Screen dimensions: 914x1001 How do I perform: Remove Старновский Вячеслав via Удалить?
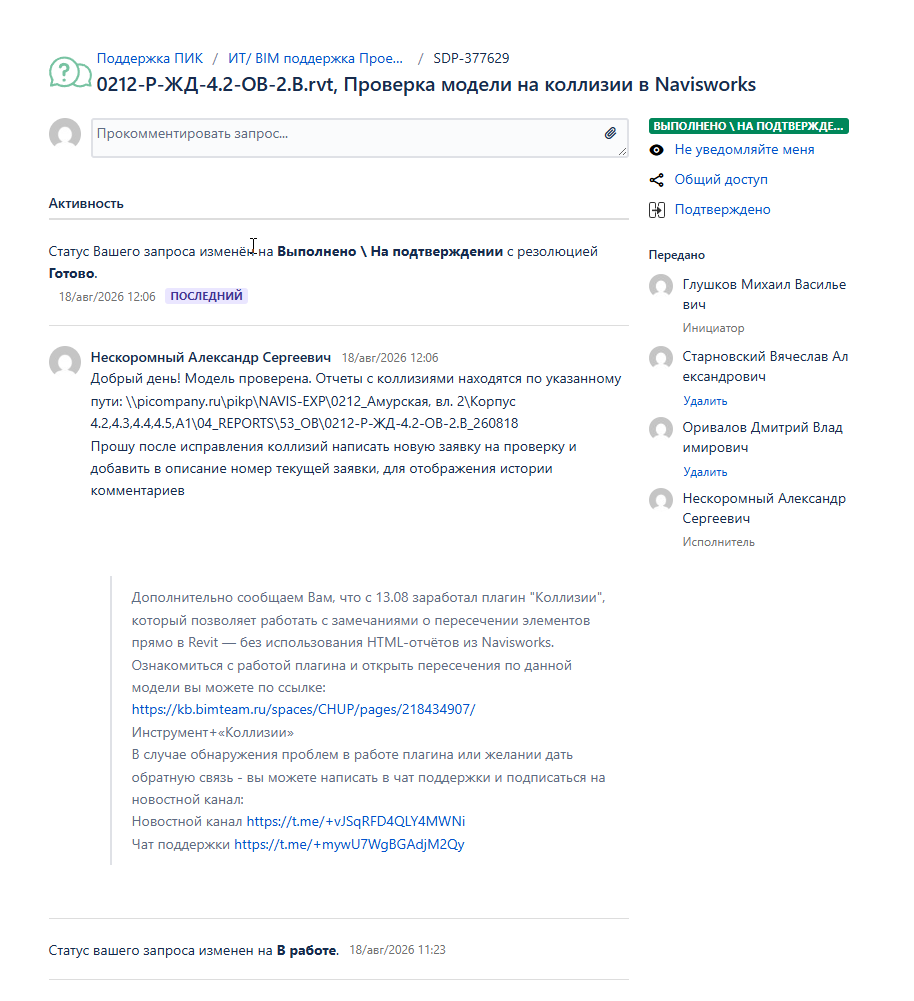pos(705,401)
